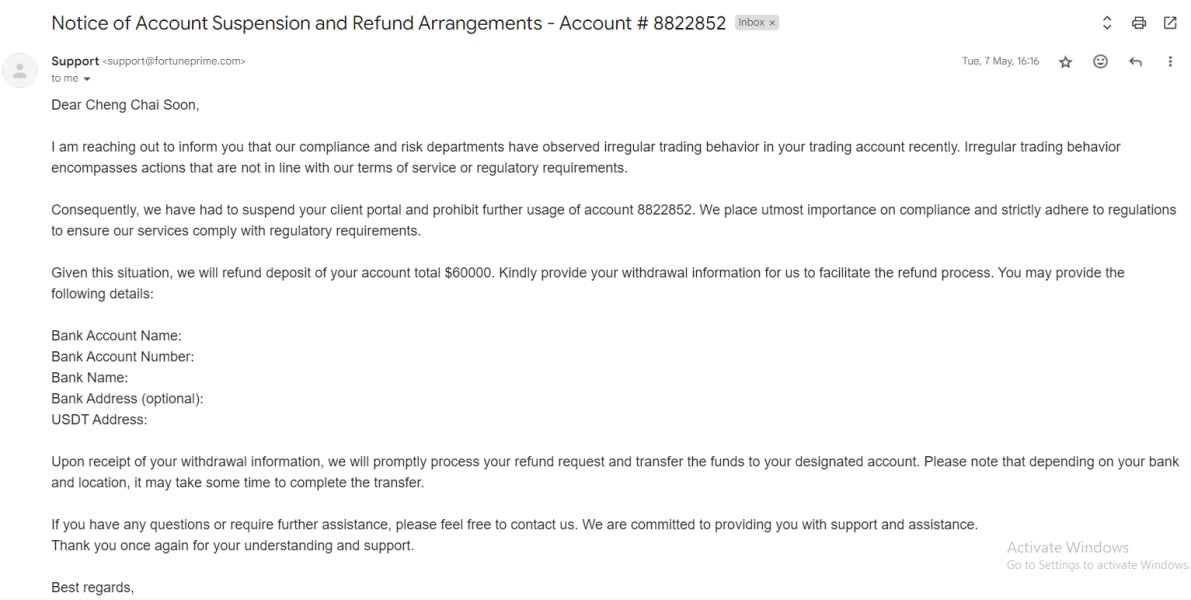Open the email in a new window
This screenshot has width=1191, height=600.
[x=1170, y=23]
